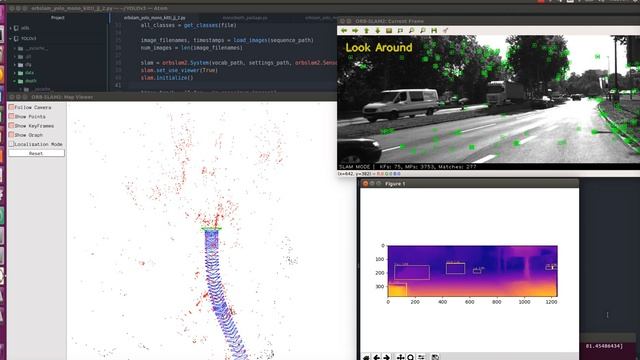The width and height of the screenshot is (640, 360).
Task: Click the back arrow in Figure 1 toolbar
Action: [376, 358]
